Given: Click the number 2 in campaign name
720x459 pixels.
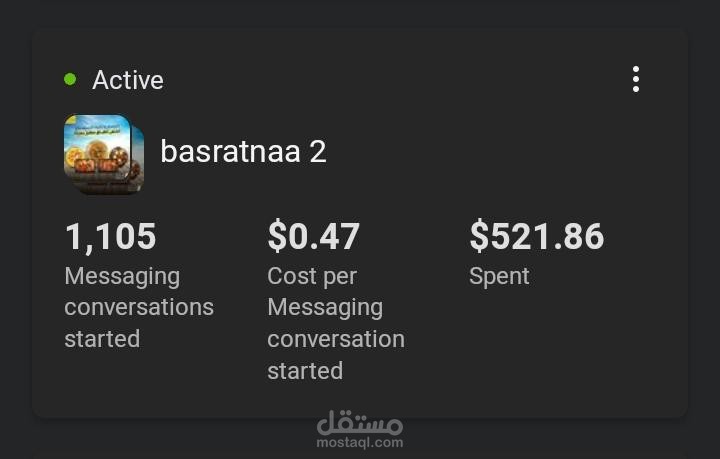Looking at the screenshot, I should 317,152.
